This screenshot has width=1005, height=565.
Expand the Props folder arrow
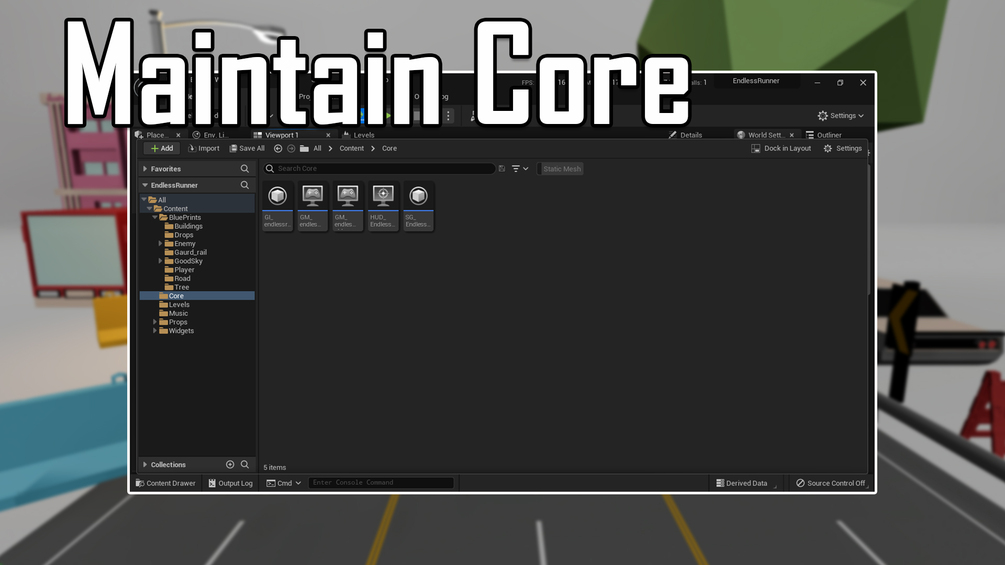[155, 322]
